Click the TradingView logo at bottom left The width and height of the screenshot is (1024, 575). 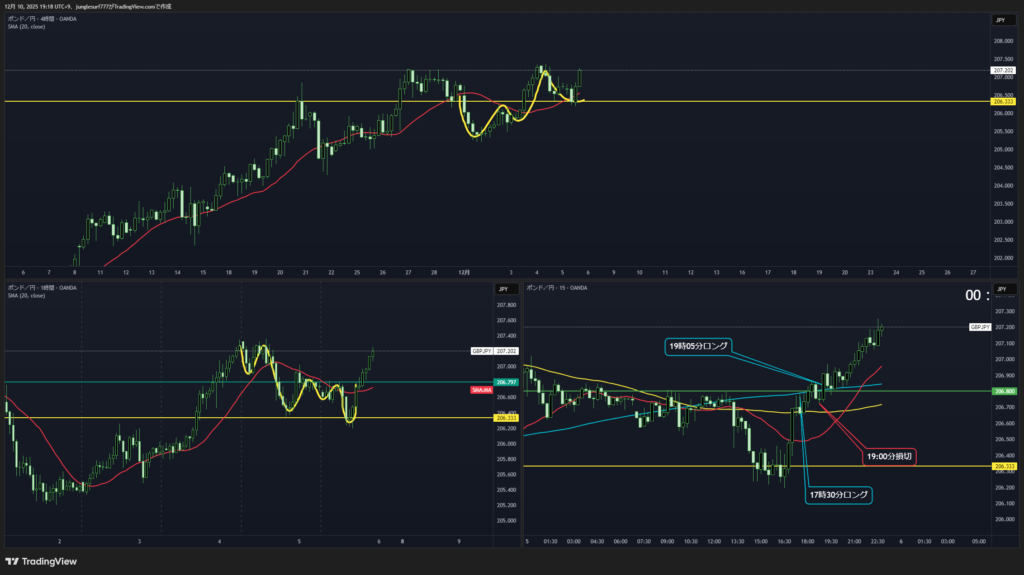coord(44,560)
